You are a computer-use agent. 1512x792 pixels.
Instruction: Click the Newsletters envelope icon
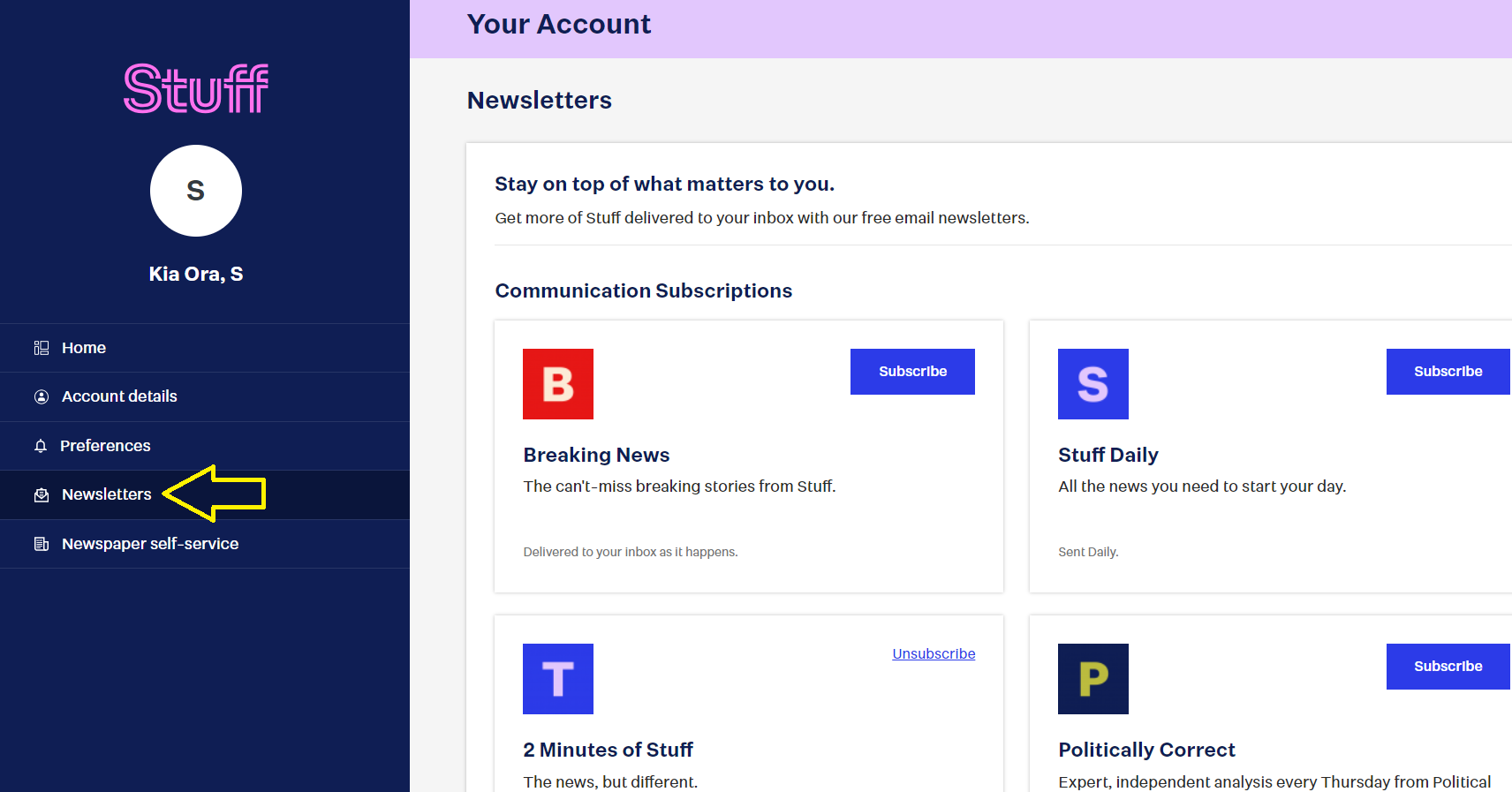pyautogui.click(x=42, y=495)
